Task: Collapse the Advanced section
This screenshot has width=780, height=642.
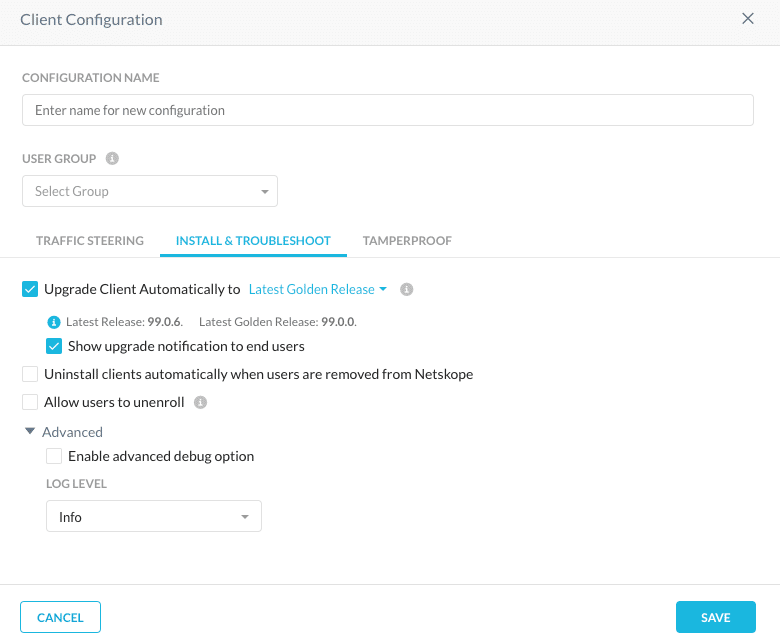Action: [x=64, y=432]
